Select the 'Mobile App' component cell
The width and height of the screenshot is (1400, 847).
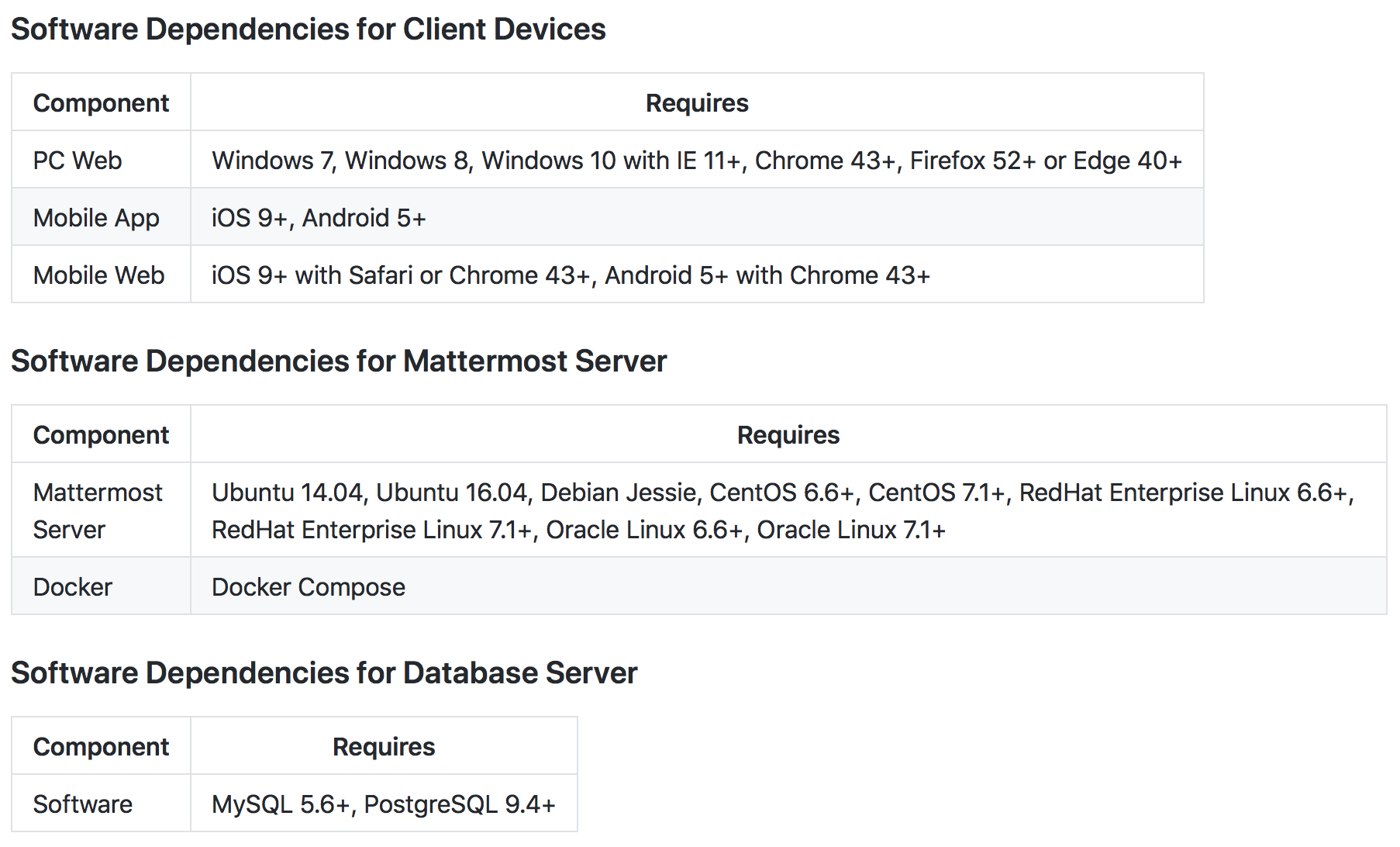[x=96, y=218]
